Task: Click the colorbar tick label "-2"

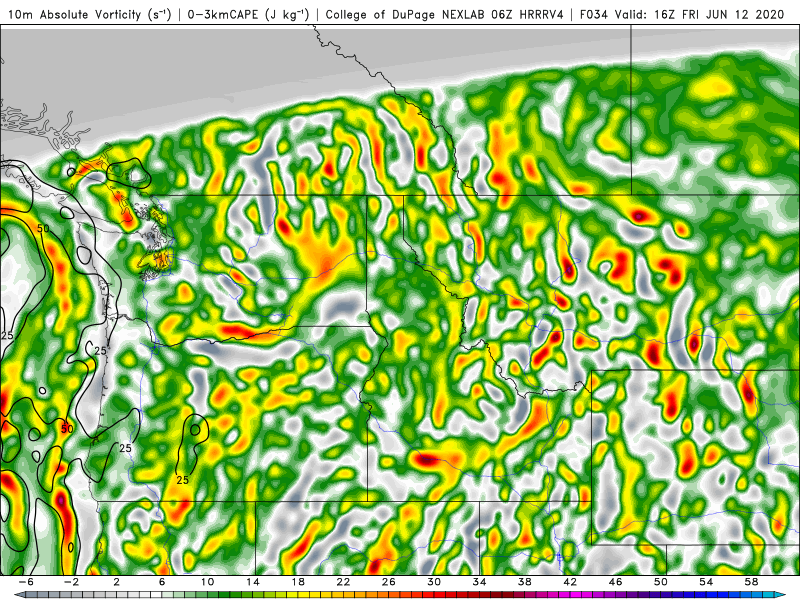Action: (71, 582)
